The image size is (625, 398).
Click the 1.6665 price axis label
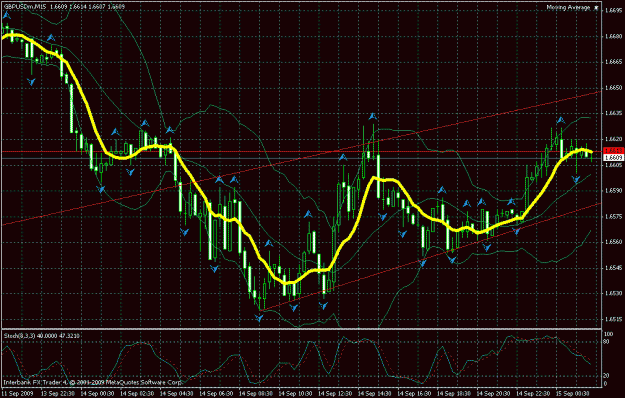(x=613, y=62)
